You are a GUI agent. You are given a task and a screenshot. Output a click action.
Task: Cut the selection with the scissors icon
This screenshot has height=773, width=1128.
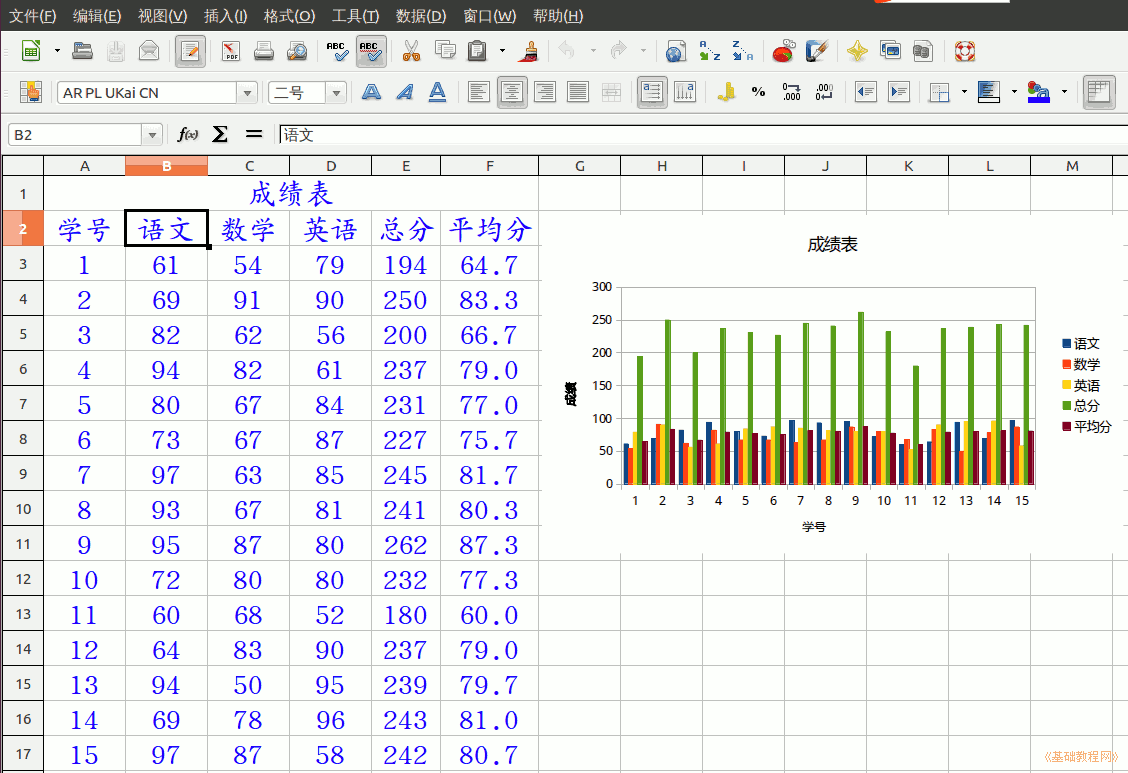pyautogui.click(x=411, y=51)
